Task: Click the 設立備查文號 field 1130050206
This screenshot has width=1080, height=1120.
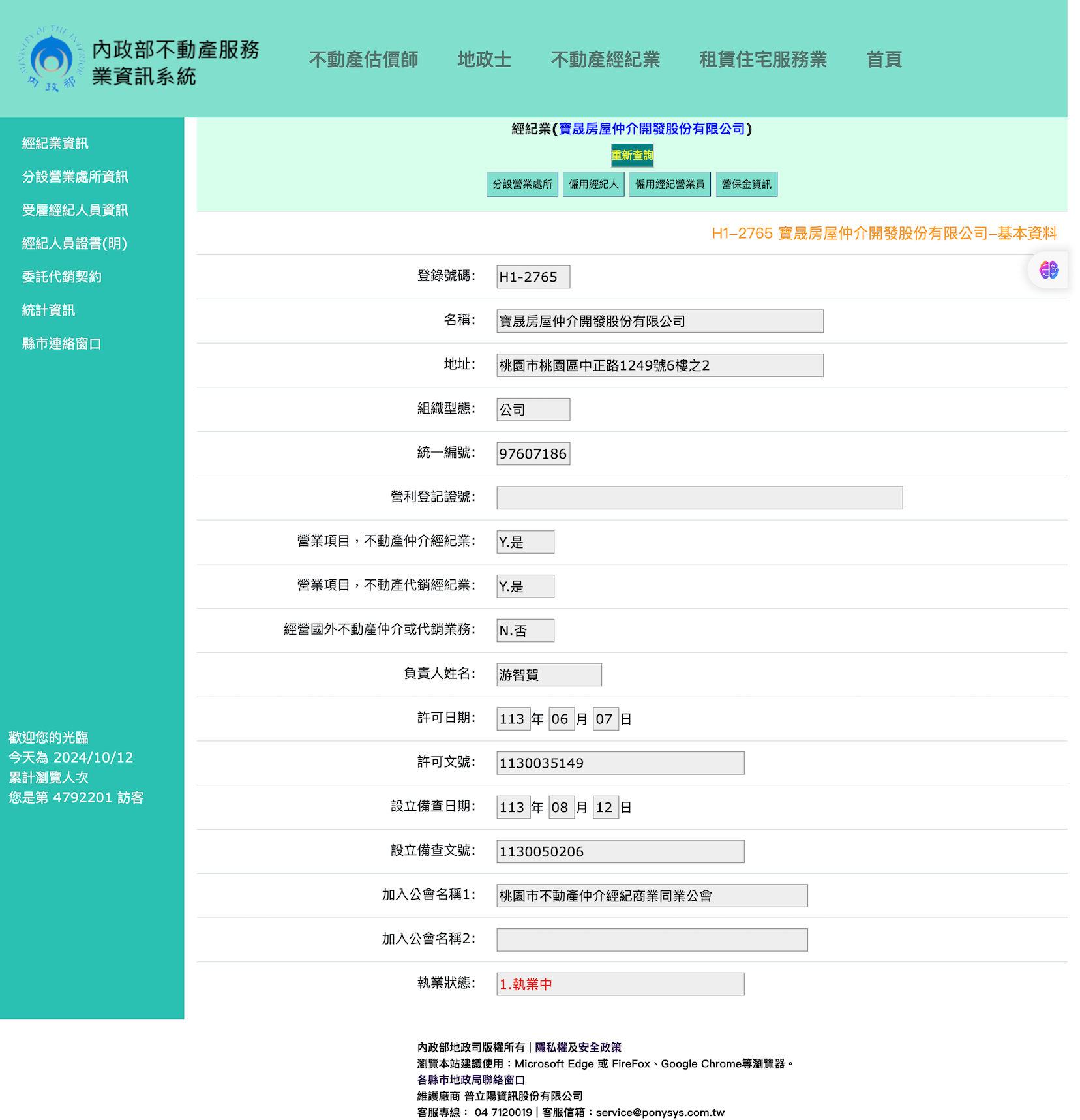Action: [620, 852]
